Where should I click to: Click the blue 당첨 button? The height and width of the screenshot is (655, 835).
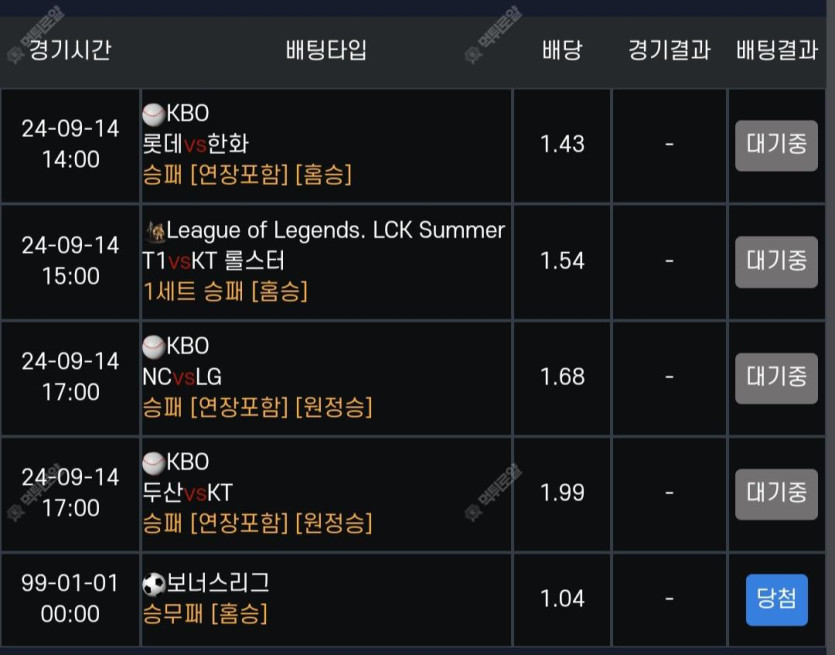click(x=776, y=600)
